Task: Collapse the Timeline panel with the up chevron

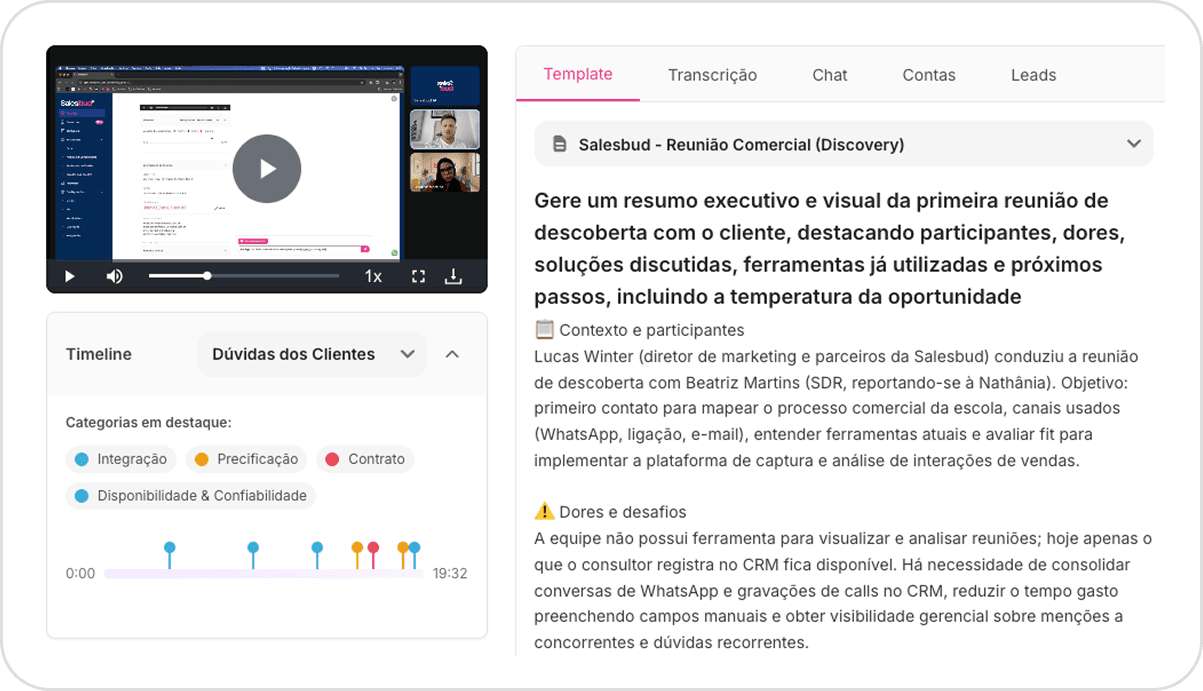Action: 452,354
